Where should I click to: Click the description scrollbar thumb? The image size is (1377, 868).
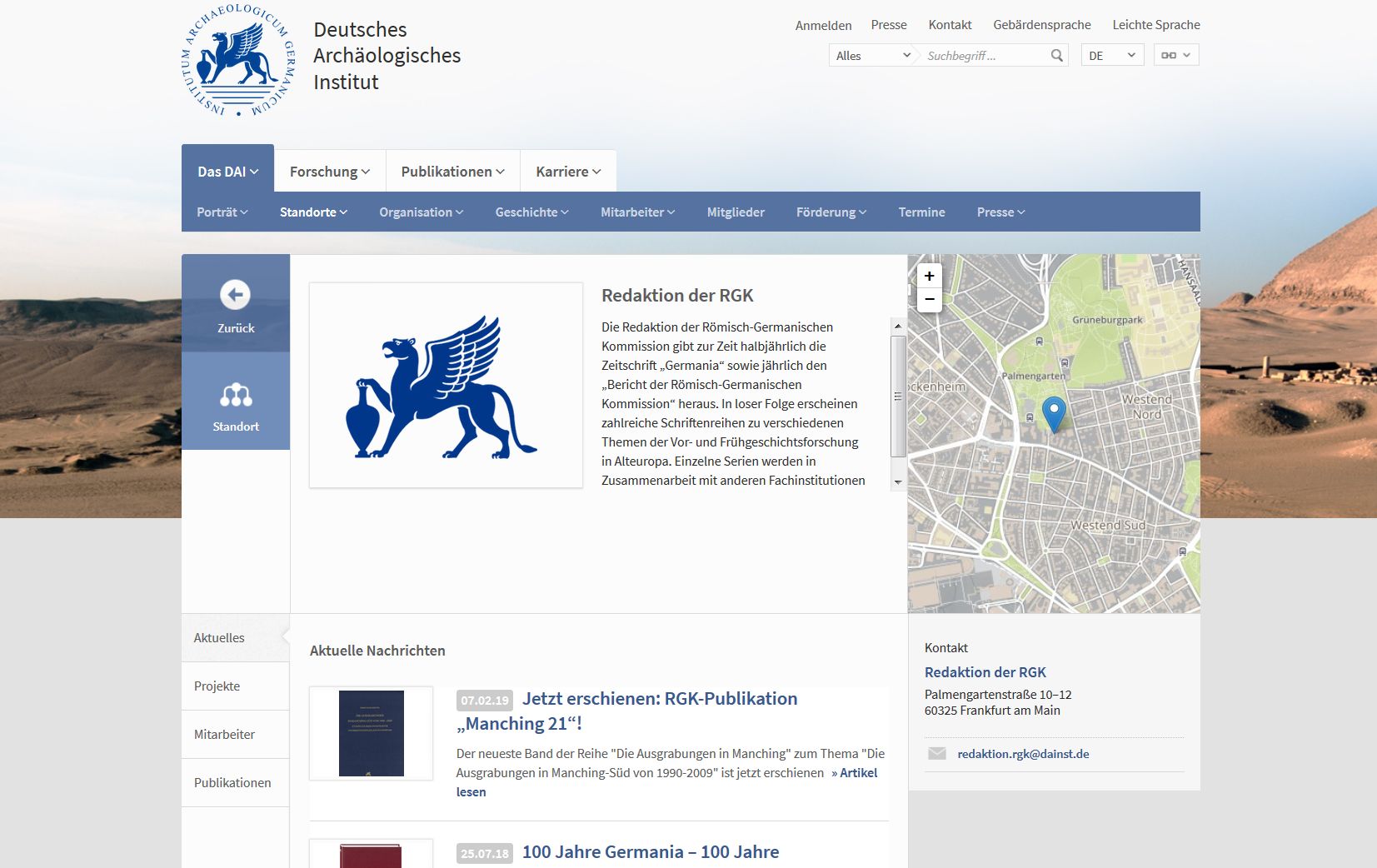point(898,397)
